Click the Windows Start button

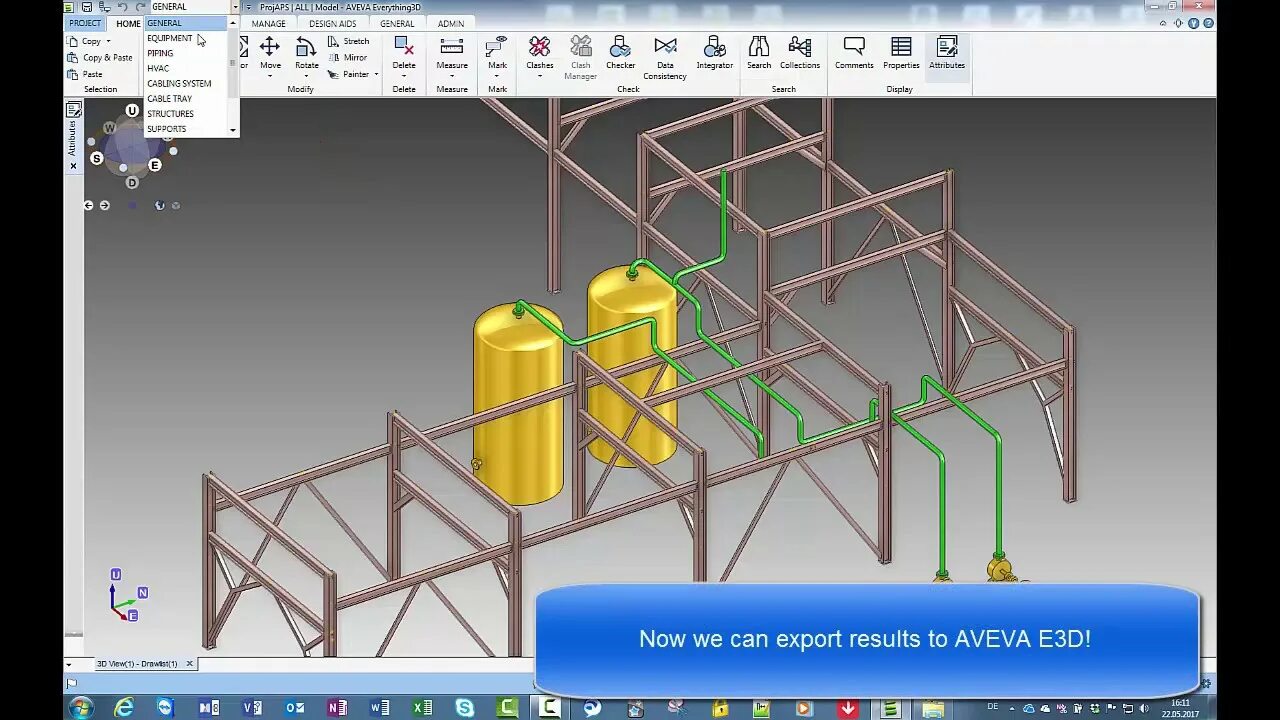click(81, 708)
